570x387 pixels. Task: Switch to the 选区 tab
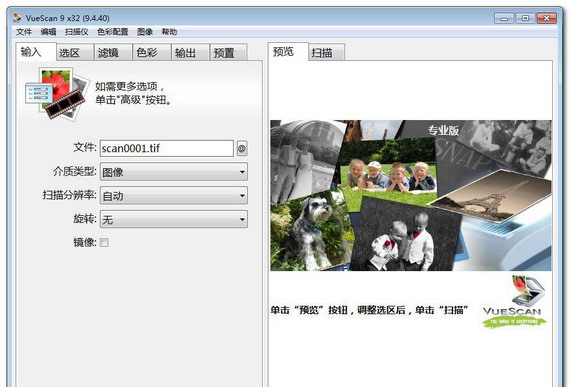(75, 53)
